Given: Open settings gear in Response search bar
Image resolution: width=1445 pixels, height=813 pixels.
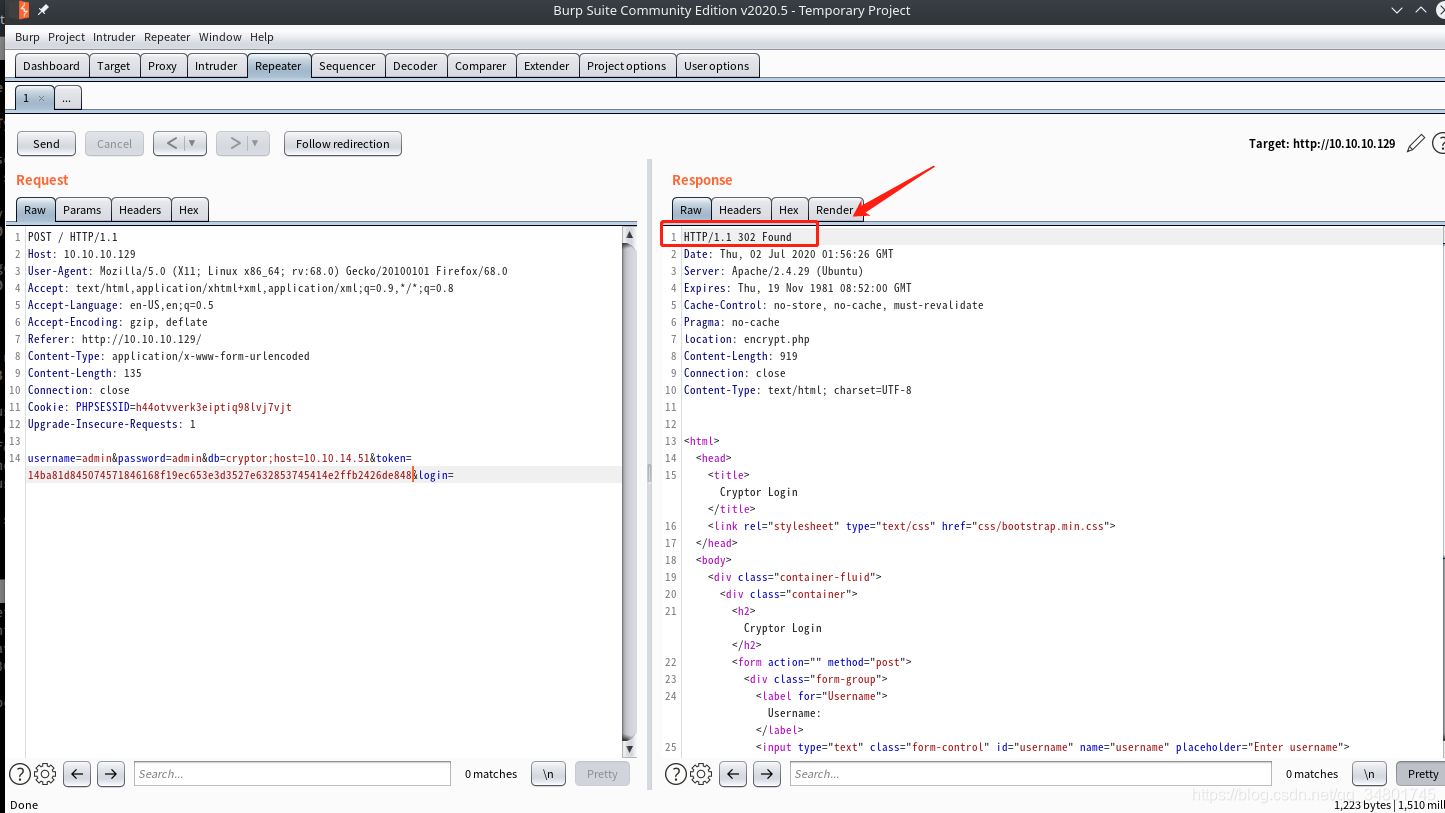Looking at the screenshot, I should 701,774.
